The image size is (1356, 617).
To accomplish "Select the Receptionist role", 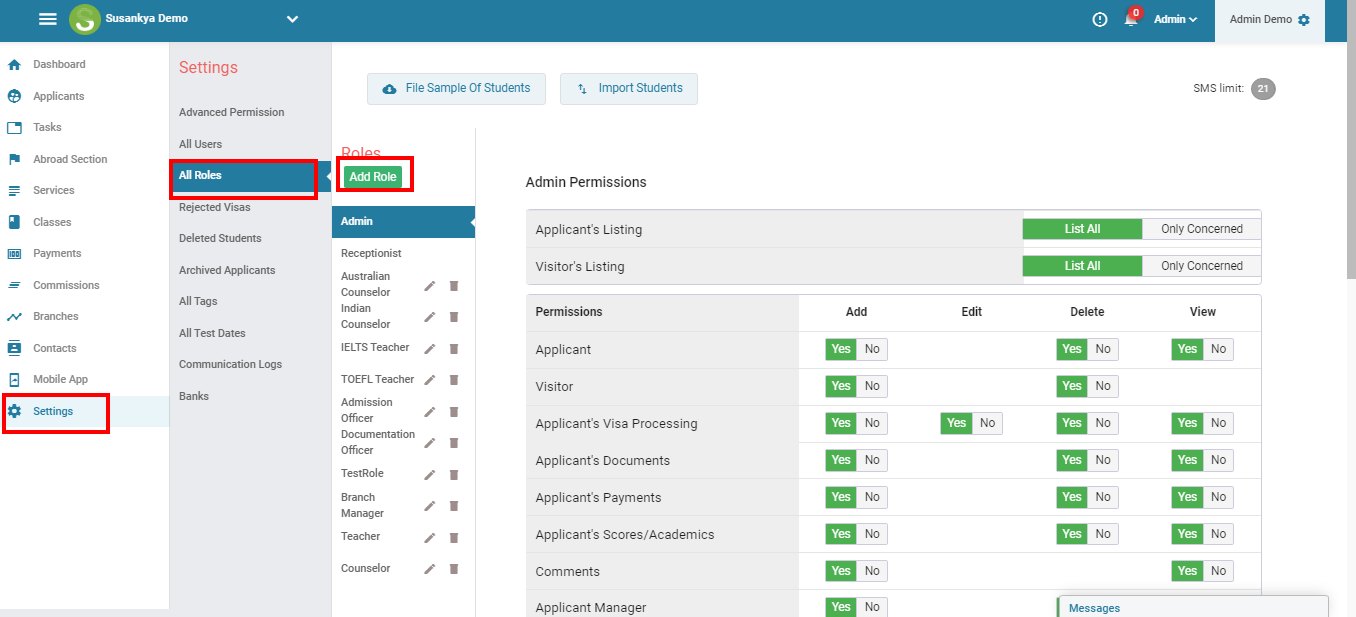I will (371, 254).
